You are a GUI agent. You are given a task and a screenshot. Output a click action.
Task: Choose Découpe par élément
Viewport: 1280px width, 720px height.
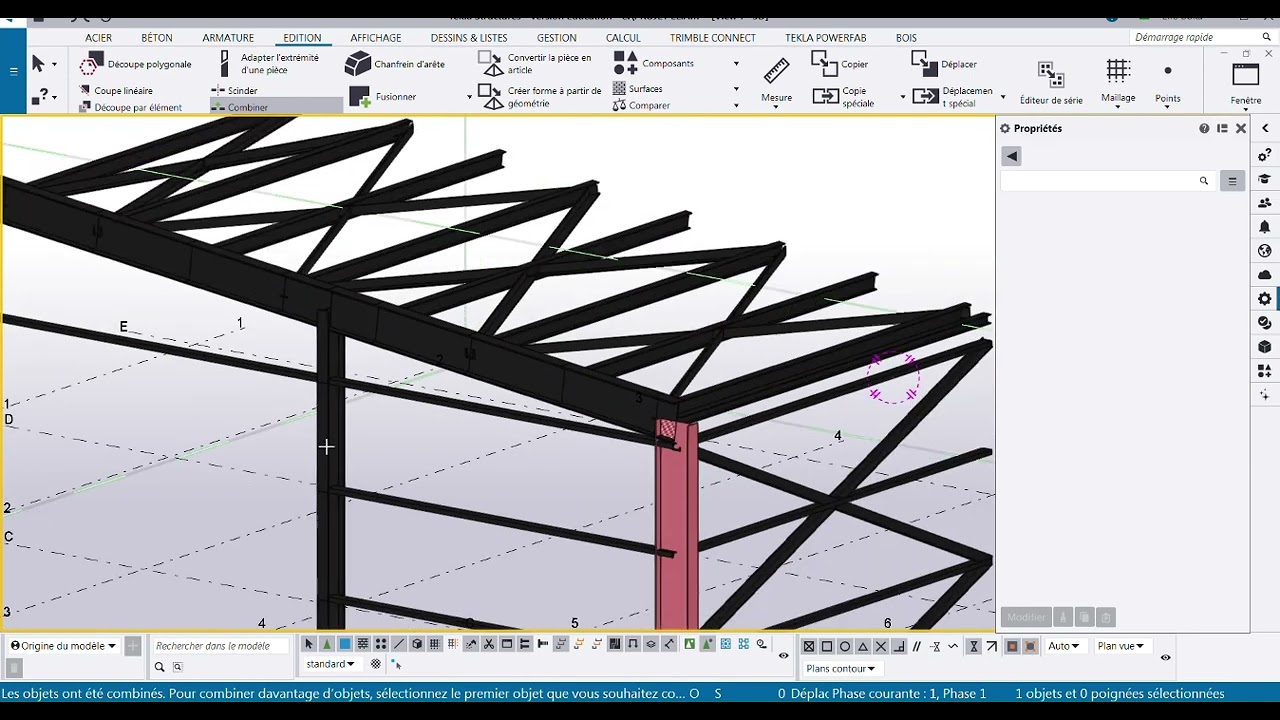click(130, 107)
